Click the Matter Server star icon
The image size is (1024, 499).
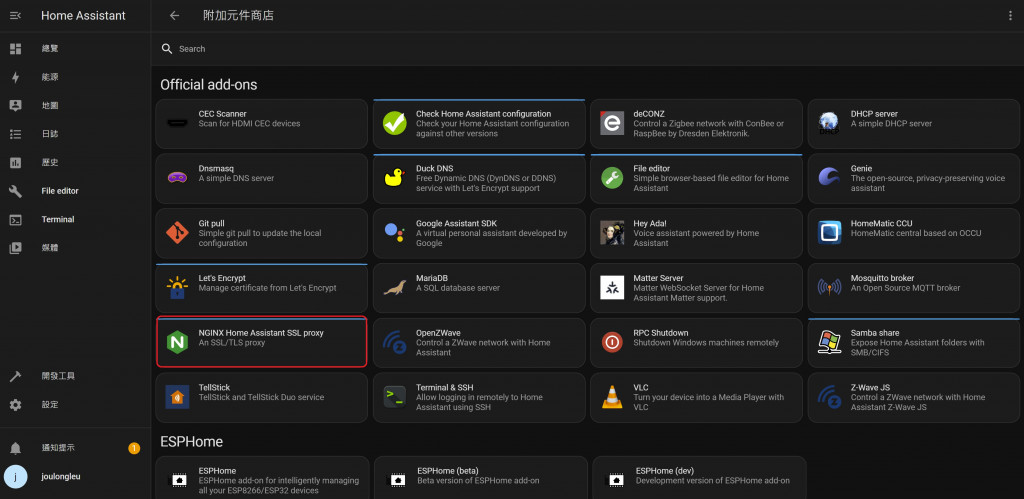(x=612, y=287)
